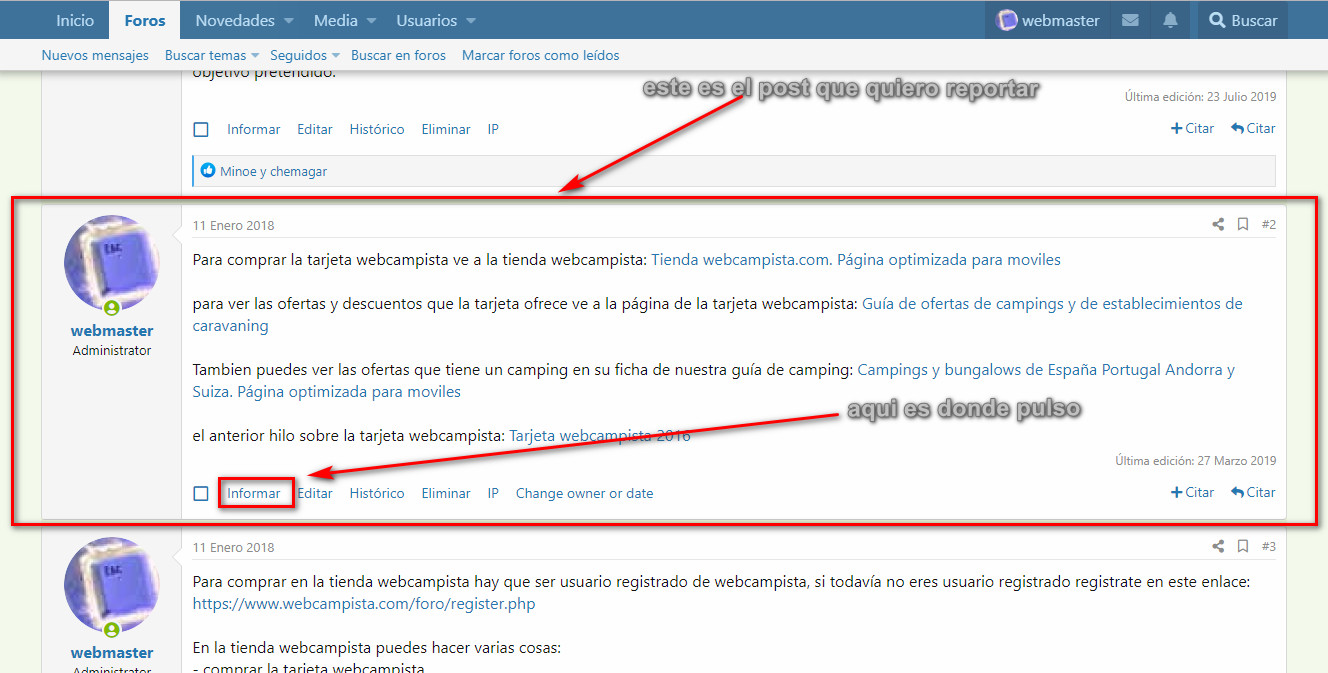Click Marcar foros como leídos
This screenshot has width=1328, height=673.
click(x=541, y=55)
